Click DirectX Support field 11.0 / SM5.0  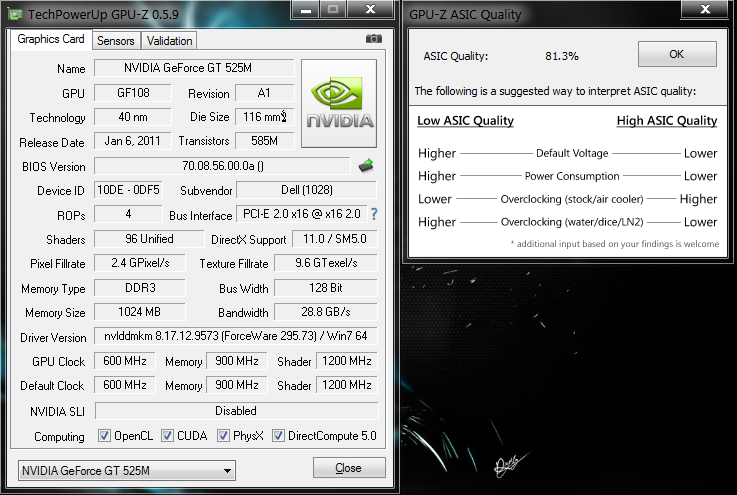click(335, 239)
